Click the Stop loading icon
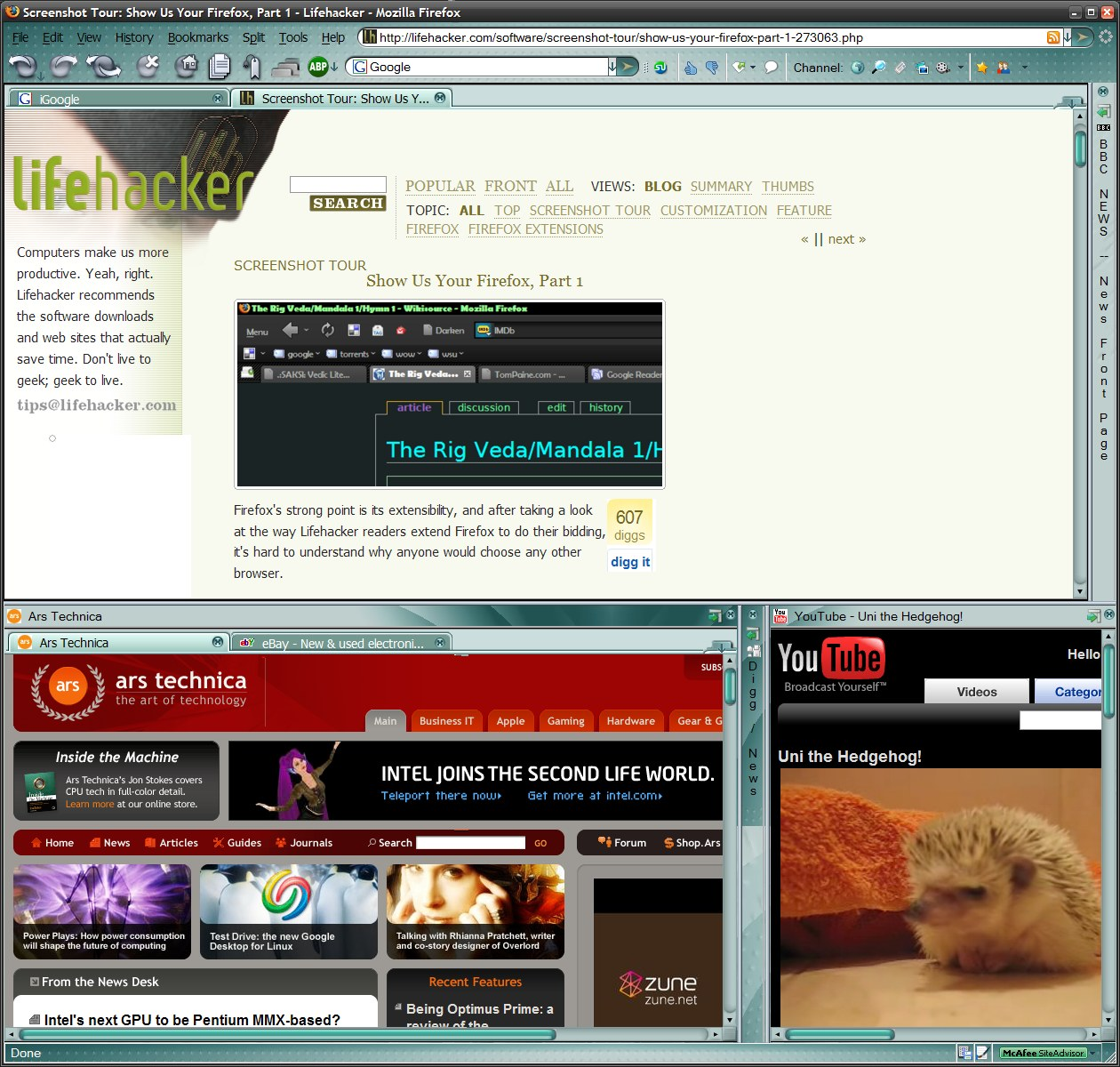This screenshot has width=1120, height=1067. point(148,66)
